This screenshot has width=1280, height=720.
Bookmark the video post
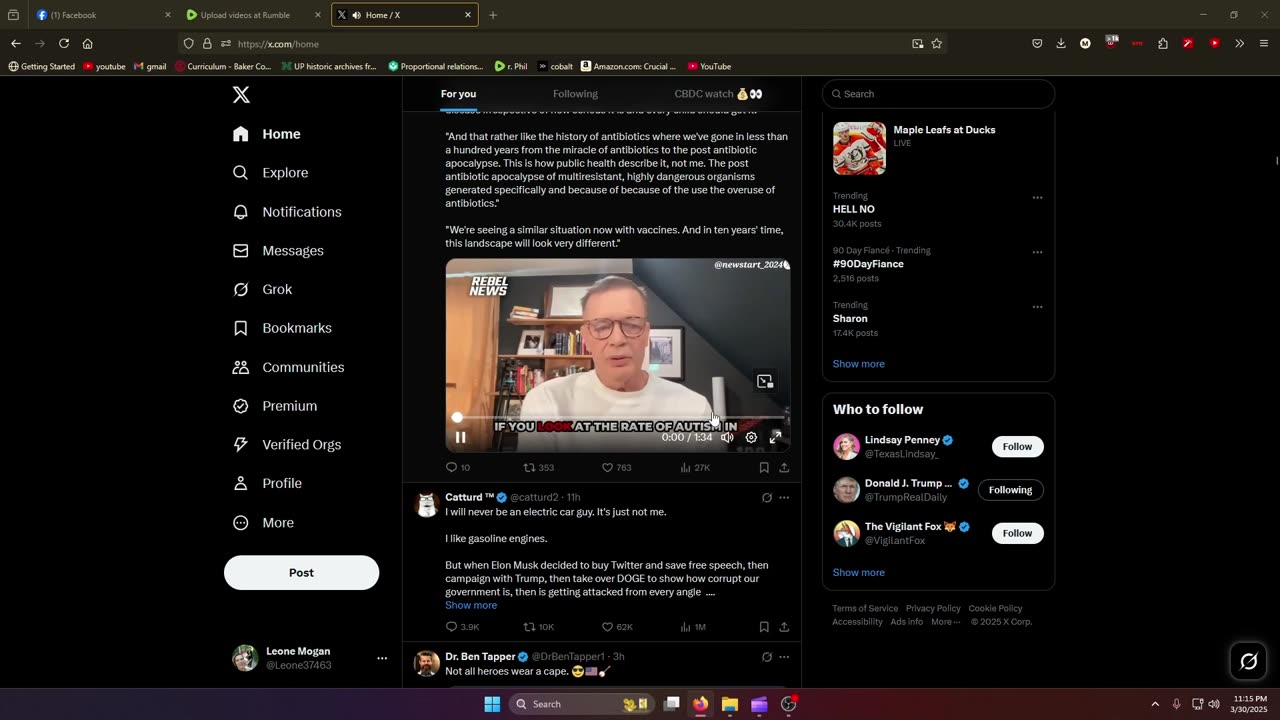click(764, 467)
